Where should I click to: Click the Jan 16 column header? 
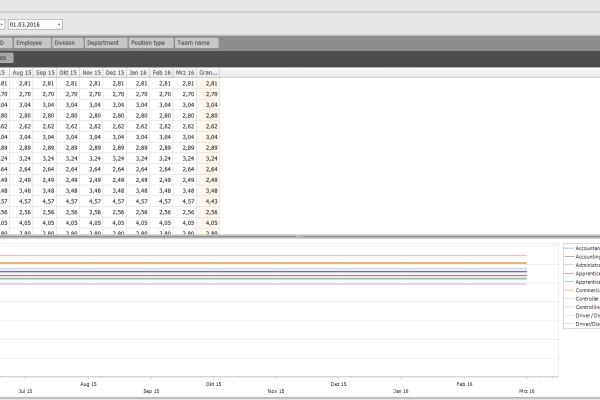139,73
